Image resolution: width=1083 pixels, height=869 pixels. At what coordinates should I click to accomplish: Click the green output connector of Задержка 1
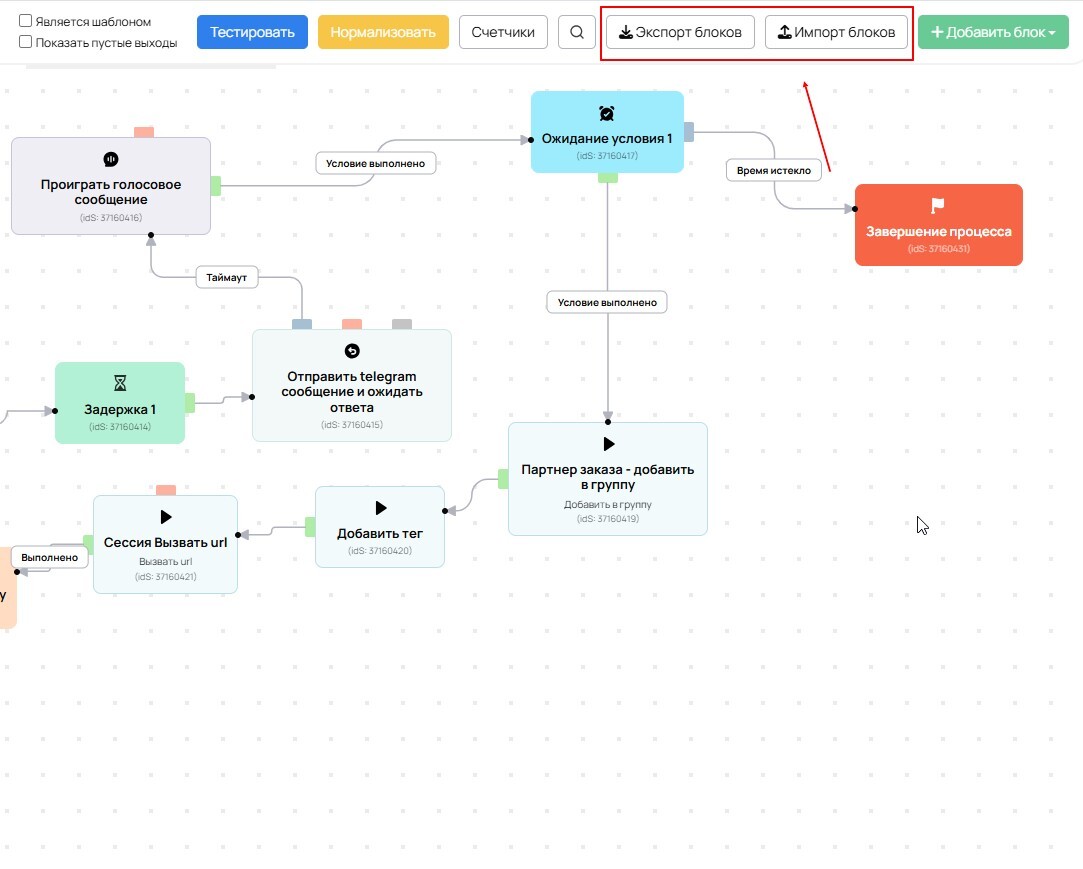pyautogui.click(x=190, y=403)
